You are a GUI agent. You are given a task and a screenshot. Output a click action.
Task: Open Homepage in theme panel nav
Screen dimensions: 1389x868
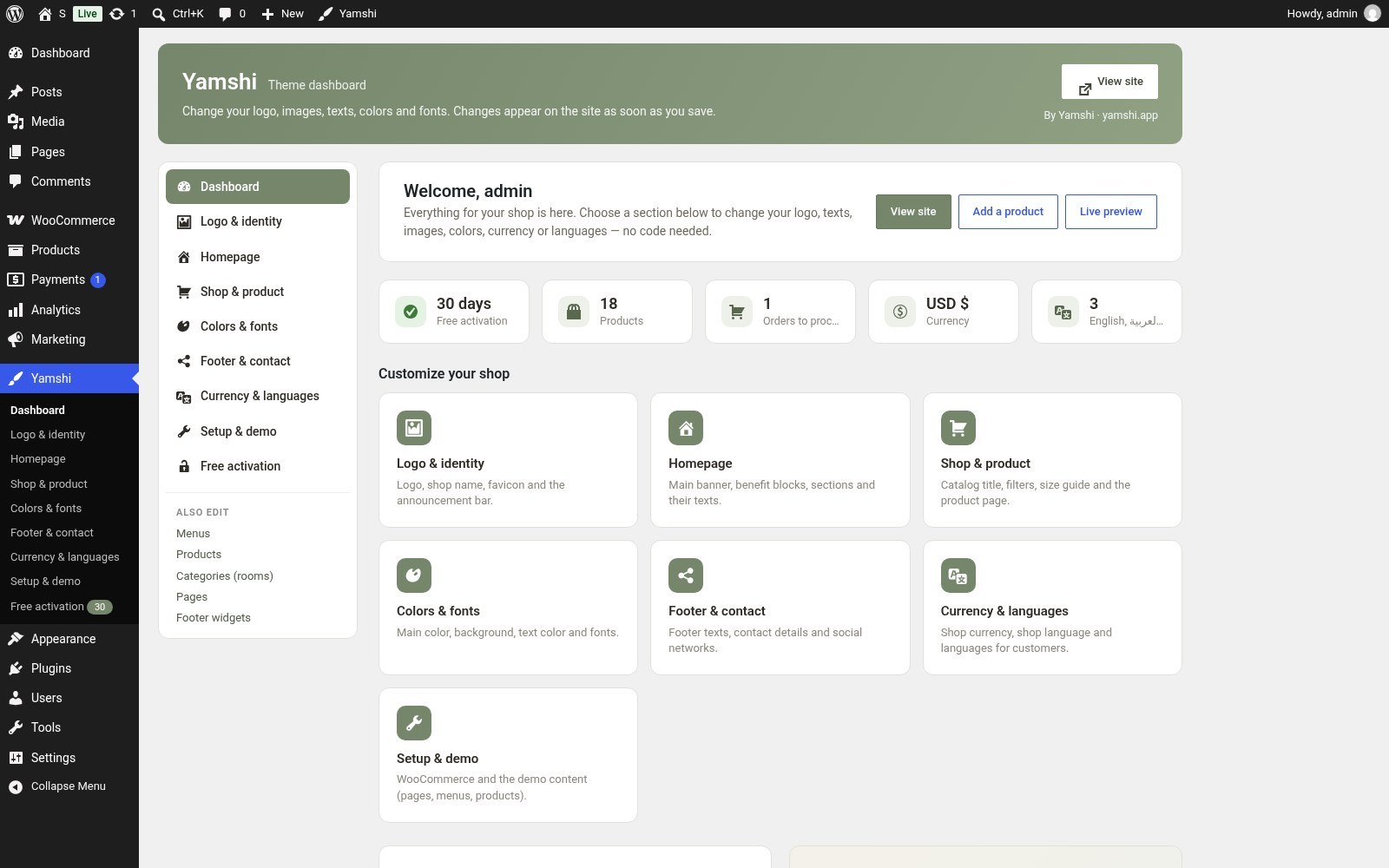pos(258,257)
